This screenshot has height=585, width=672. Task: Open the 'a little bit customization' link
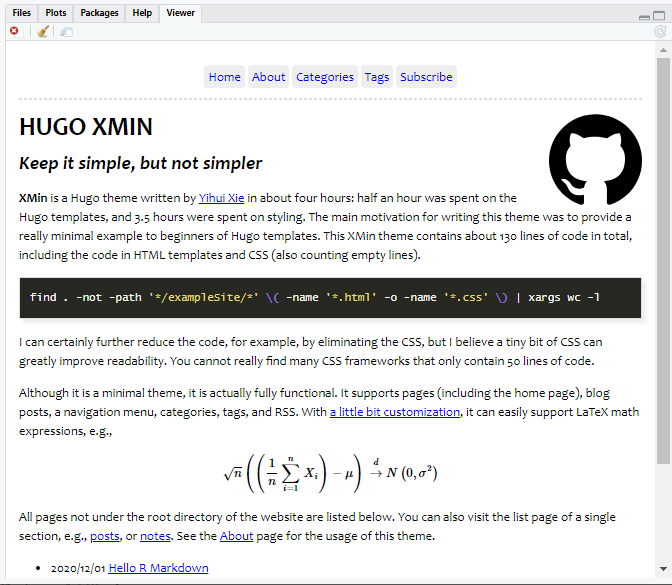pos(395,412)
